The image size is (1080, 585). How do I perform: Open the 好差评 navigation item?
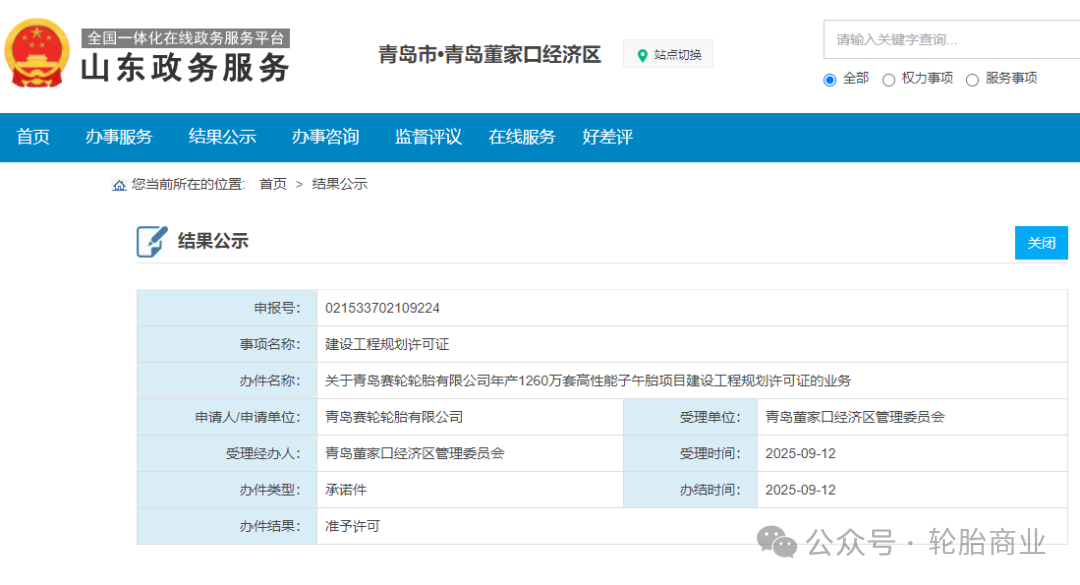pyautogui.click(x=607, y=137)
